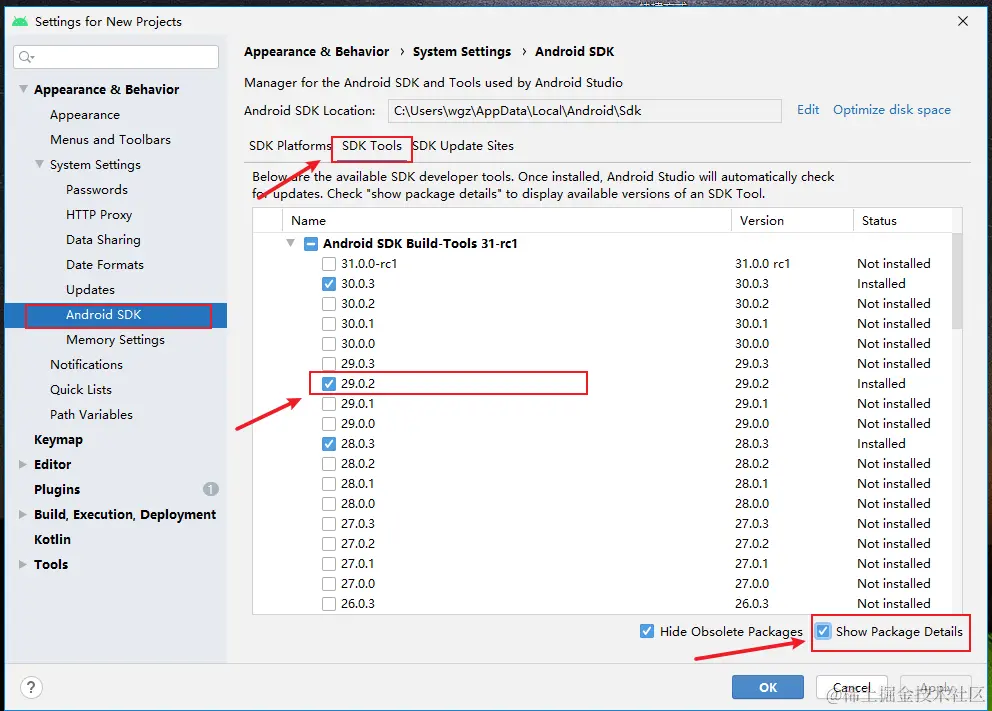Select HTTP Proxy in the settings tree
The width and height of the screenshot is (992, 711).
click(x=99, y=214)
